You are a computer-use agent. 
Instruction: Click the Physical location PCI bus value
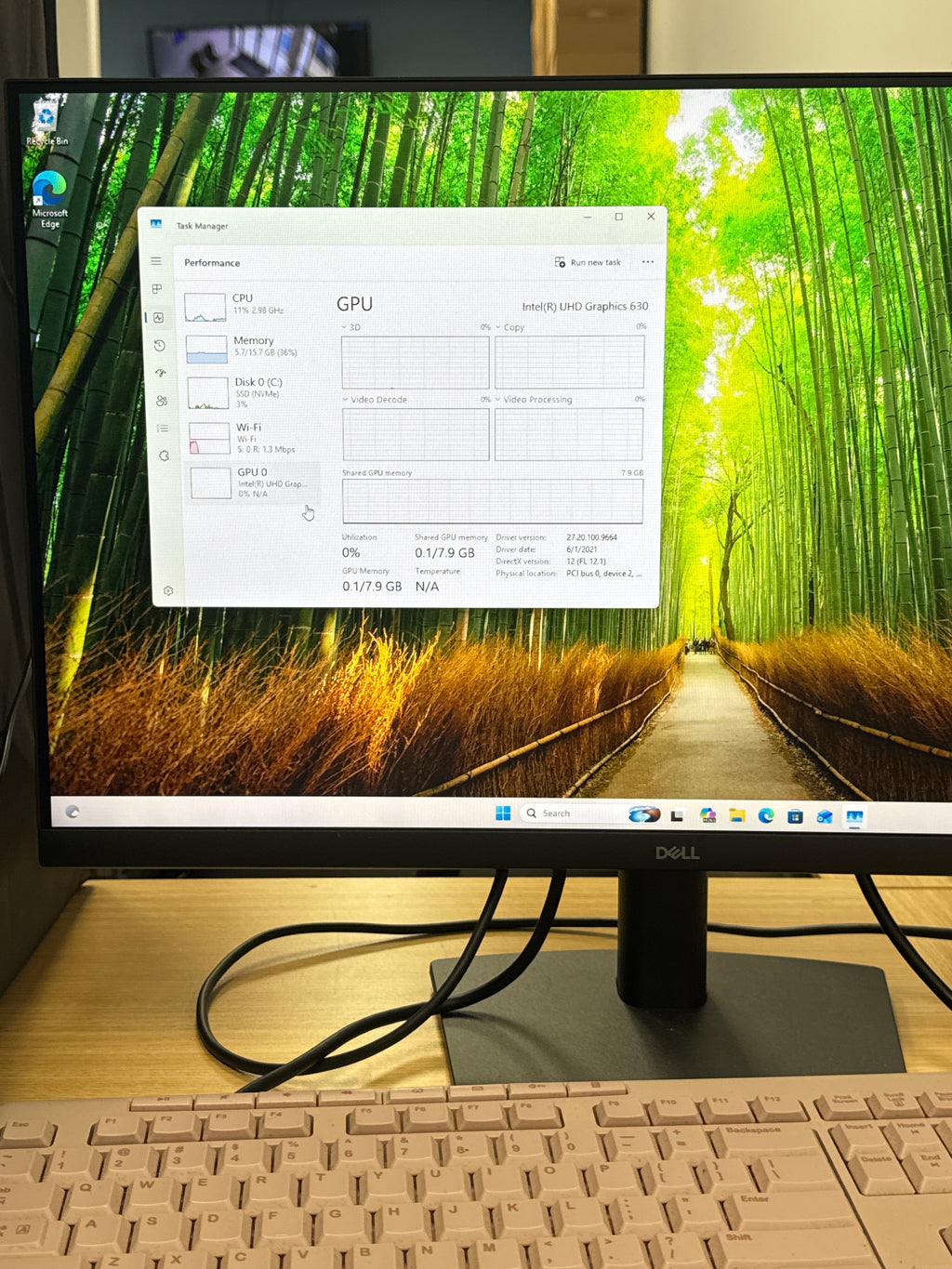pyautogui.click(x=604, y=574)
